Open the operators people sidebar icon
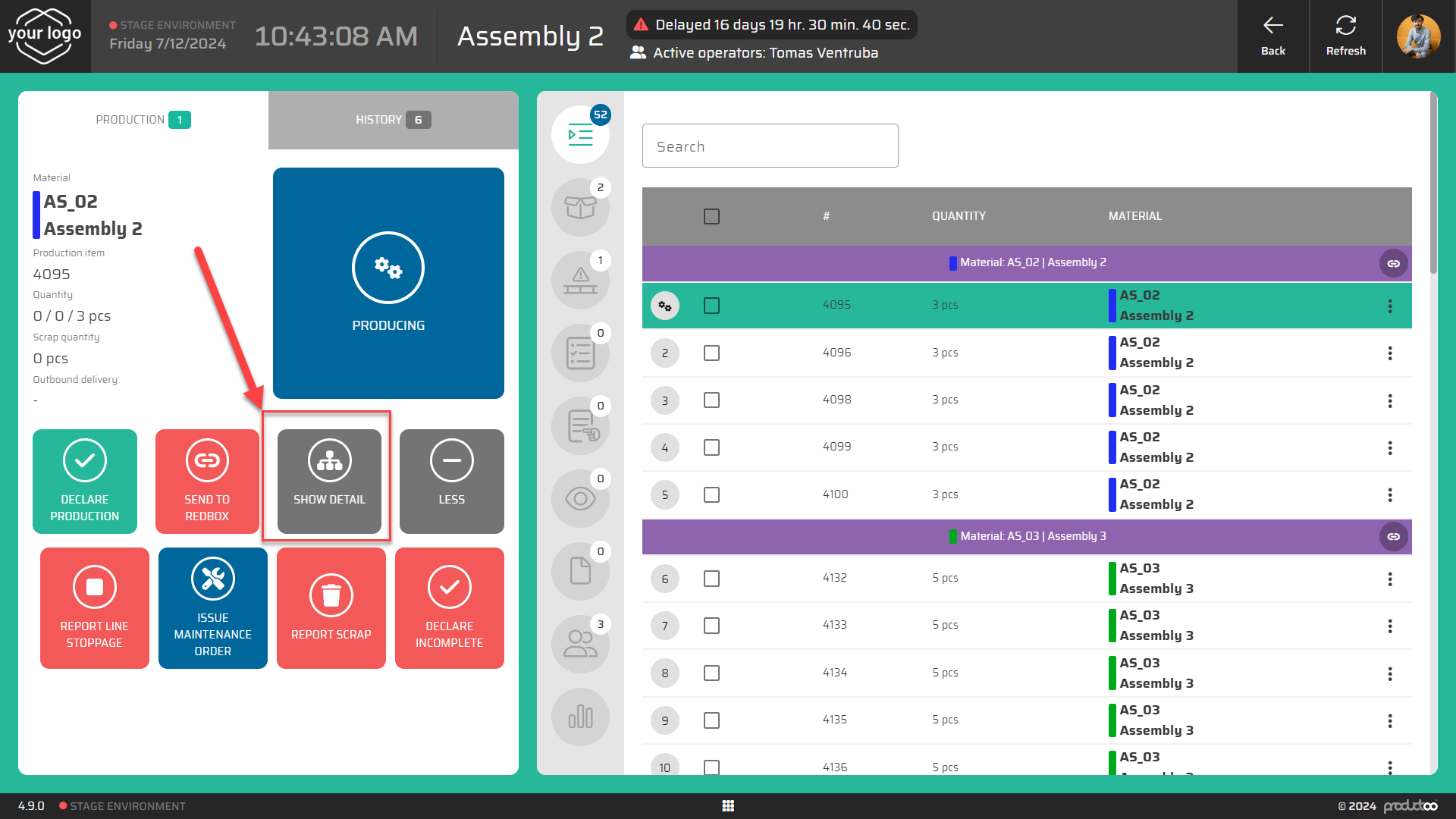The width and height of the screenshot is (1456, 819). [x=580, y=644]
